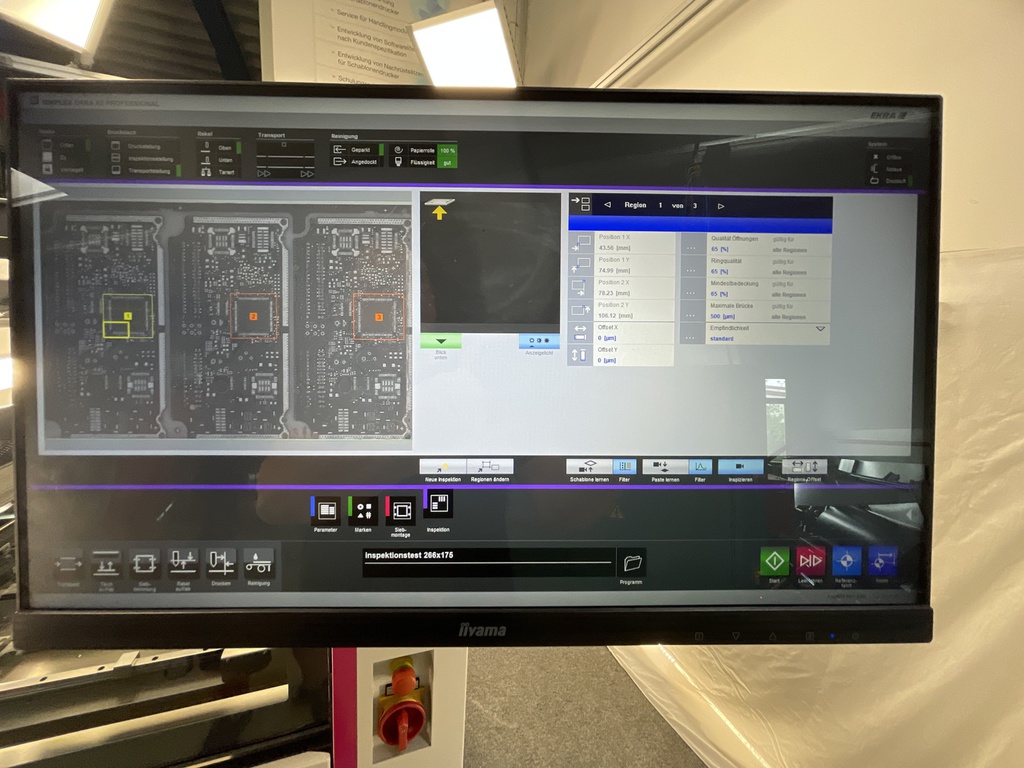Click the red Leerfahren icon
This screenshot has width=1024, height=768.
click(810, 561)
